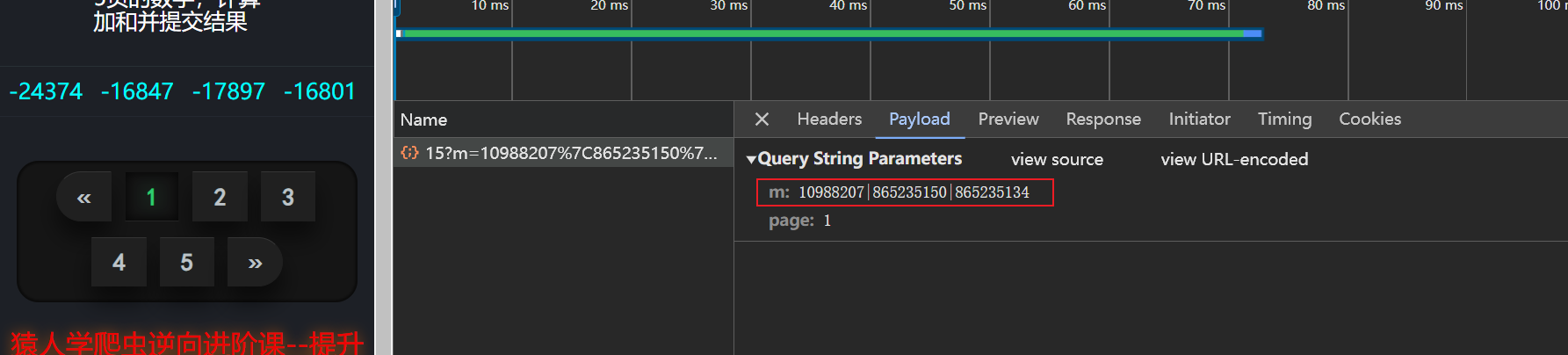
Task: Switch to the Response tab
Action: [x=1103, y=120]
